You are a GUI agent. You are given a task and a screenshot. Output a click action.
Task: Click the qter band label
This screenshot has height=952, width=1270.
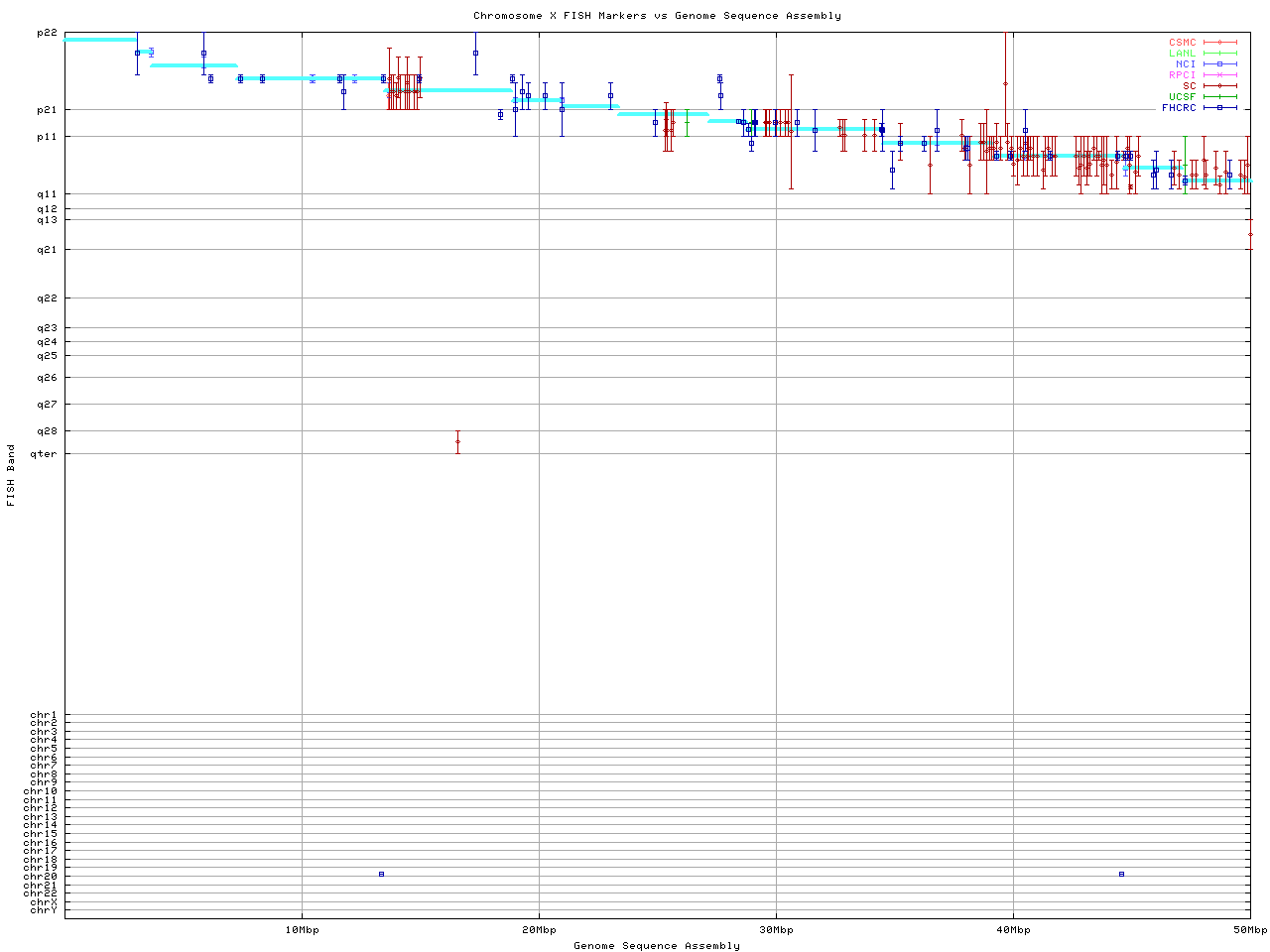45,454
